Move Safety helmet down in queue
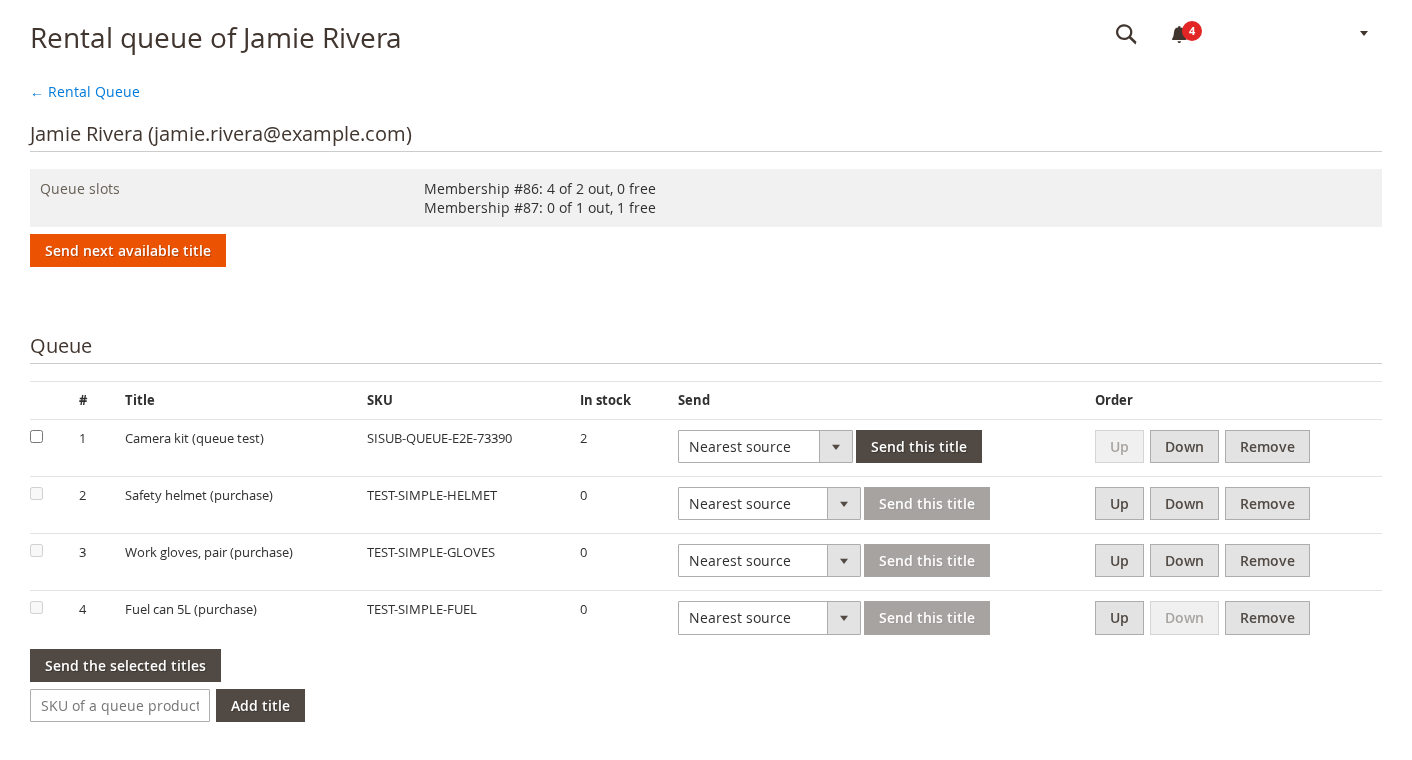This screenshot has width=1412, height=760. [x=1184, y=504]
